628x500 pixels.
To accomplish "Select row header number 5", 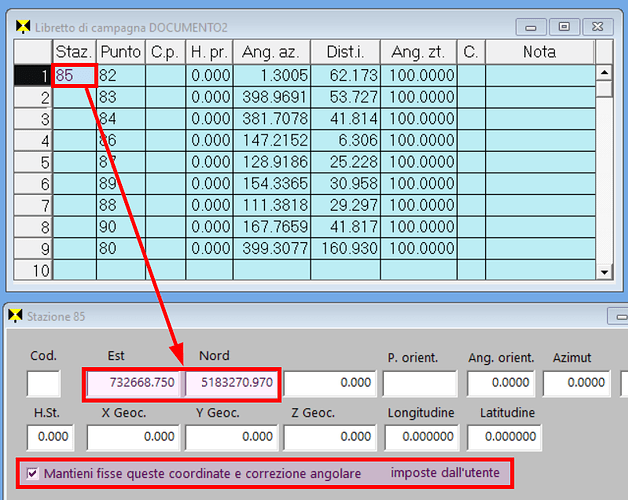I will coord(33,162).
